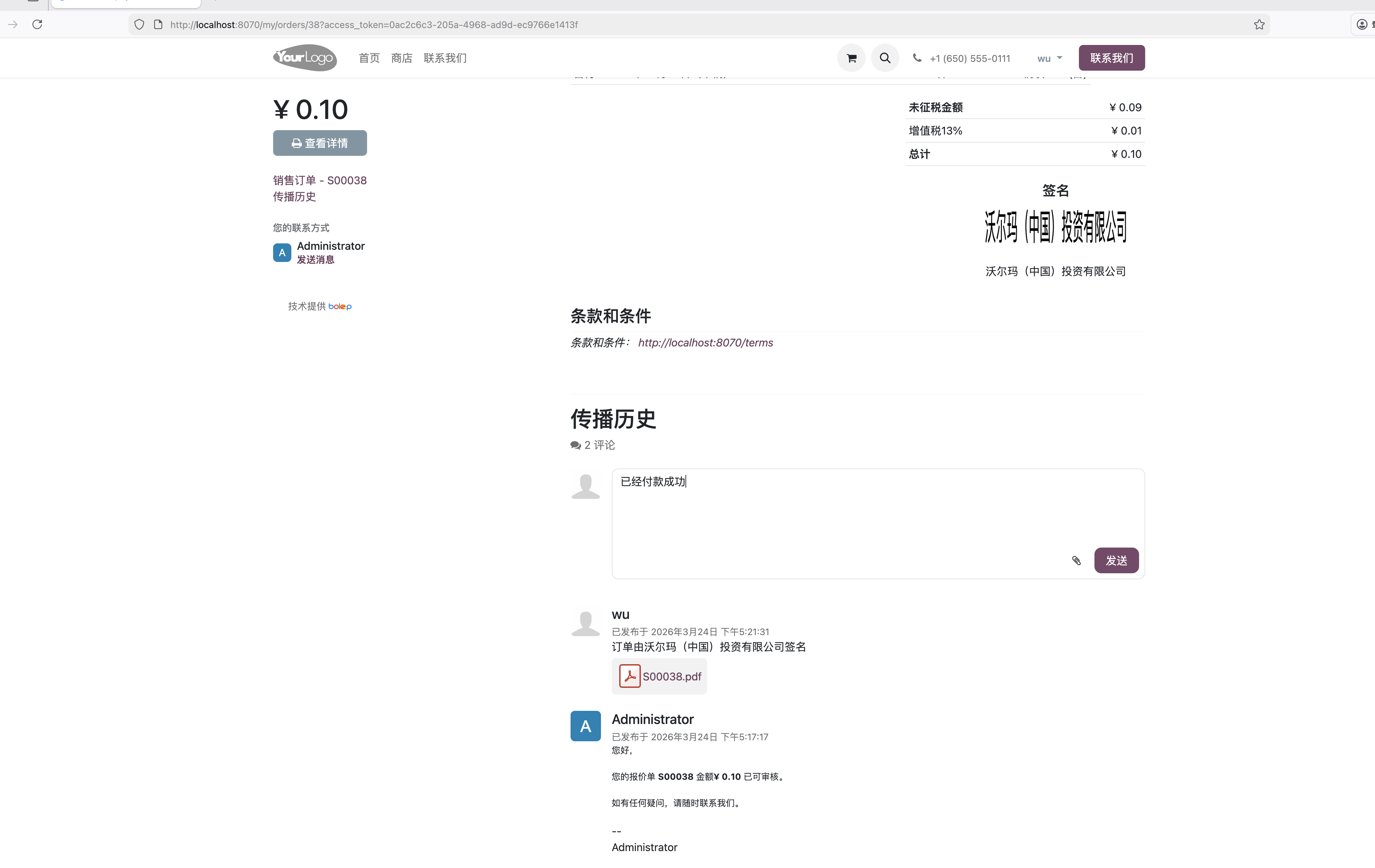Click Administrator avatar in sidebar

[282, 252]
